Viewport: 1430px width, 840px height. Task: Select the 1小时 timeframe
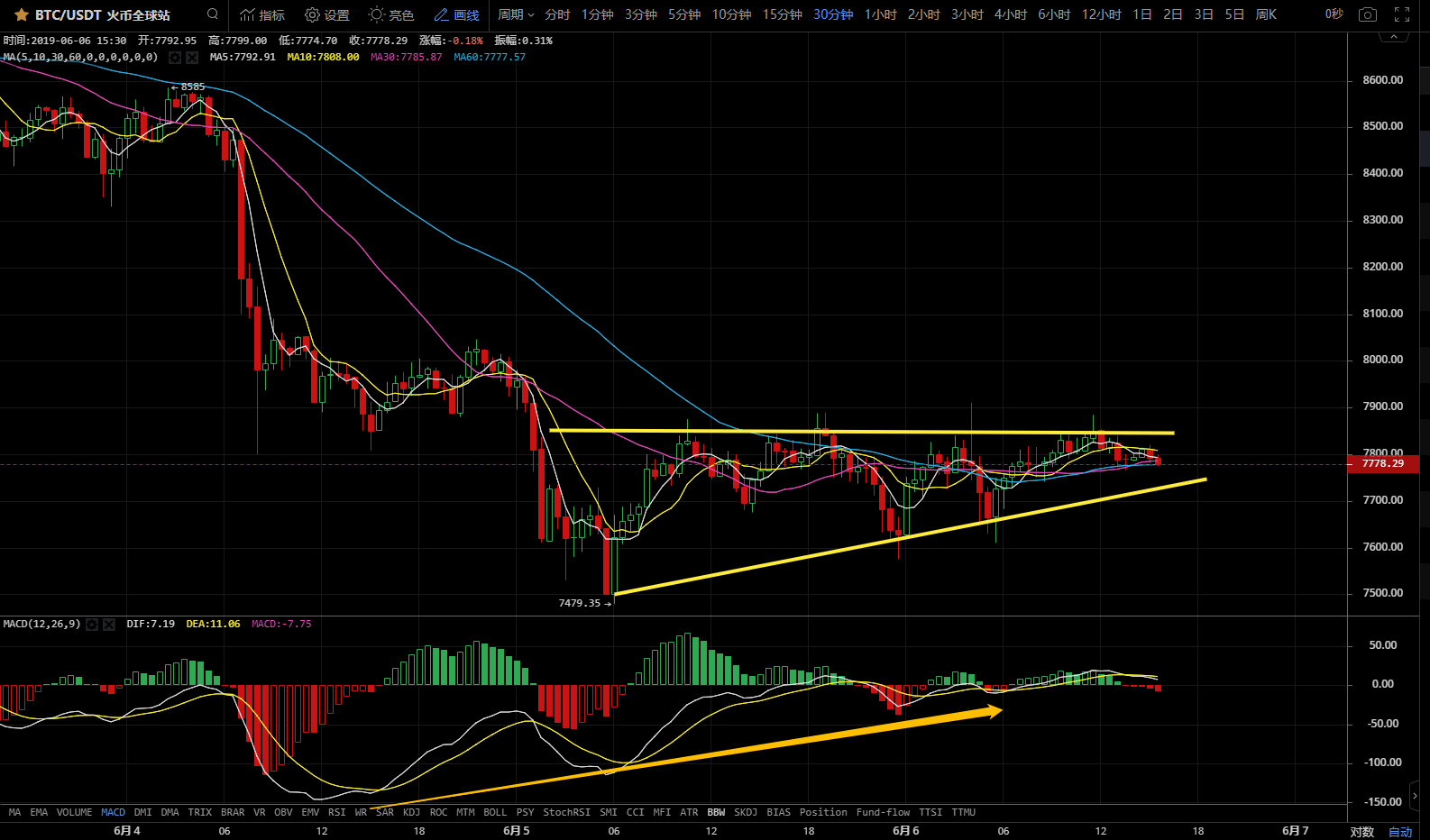pos(880,14)
